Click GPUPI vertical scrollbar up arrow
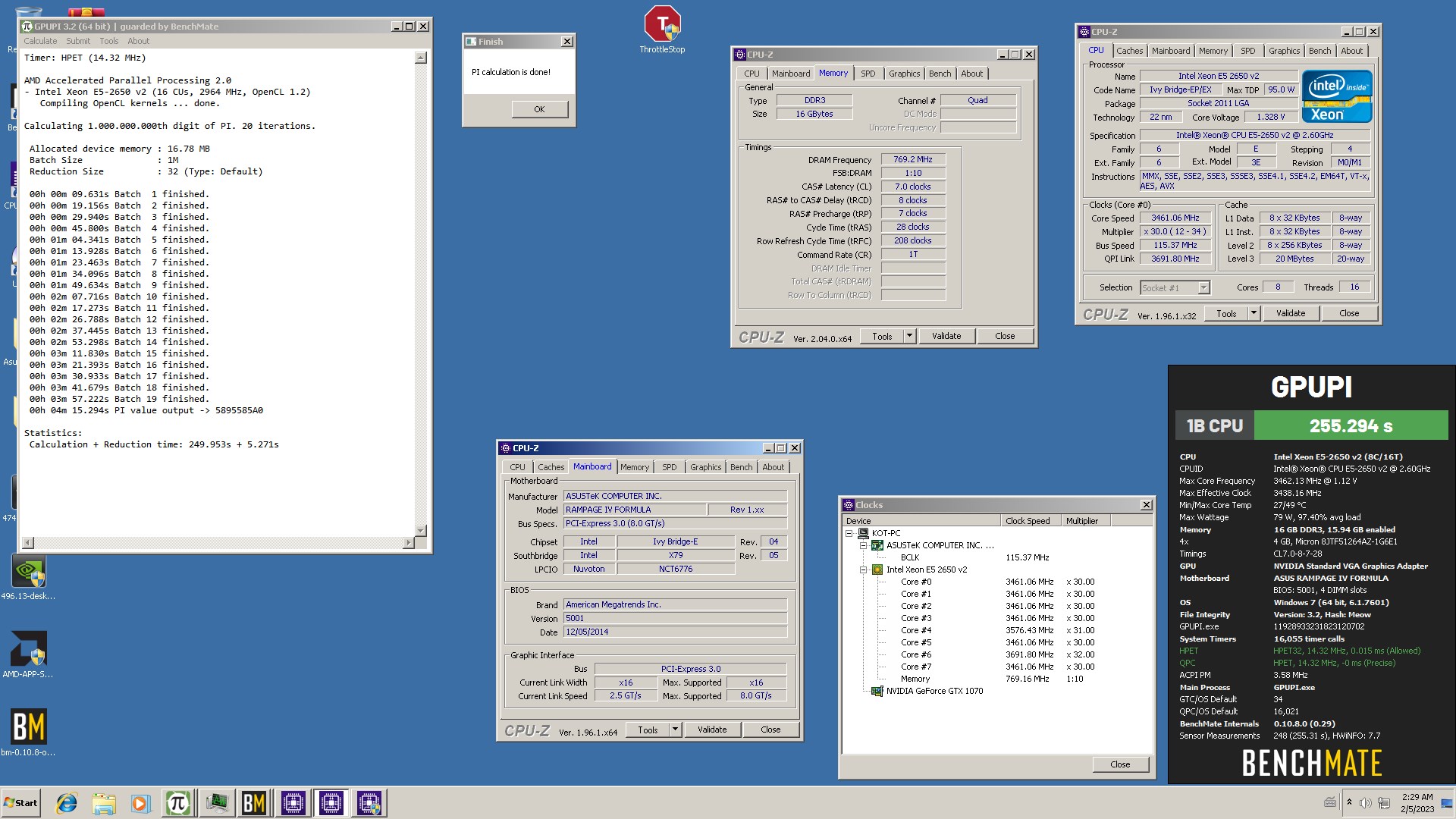This screenshot has height=819, width=1456. tap(421, 58)
